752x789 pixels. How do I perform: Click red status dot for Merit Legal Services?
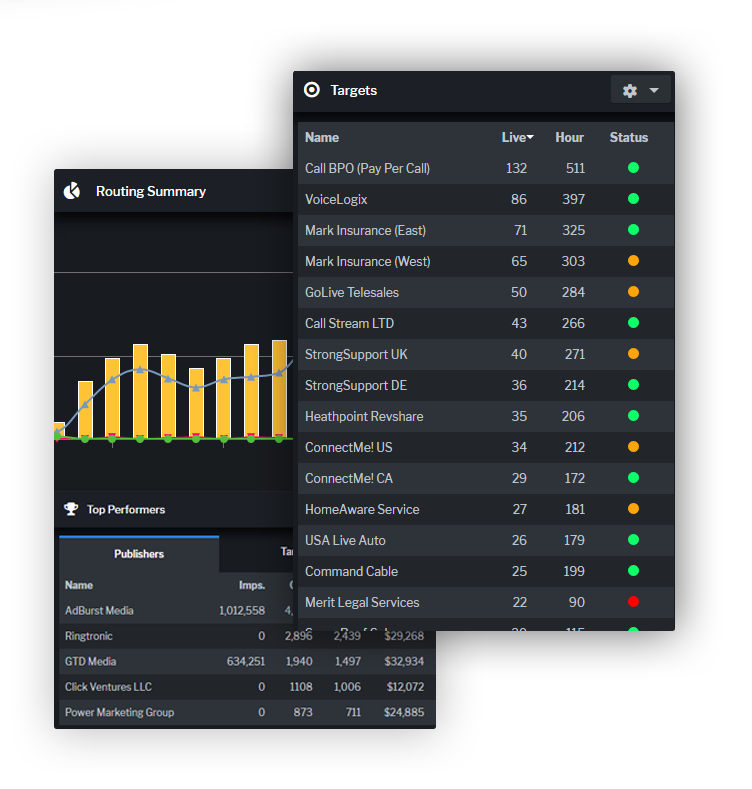pyautogui.click(x=633, y=602)
